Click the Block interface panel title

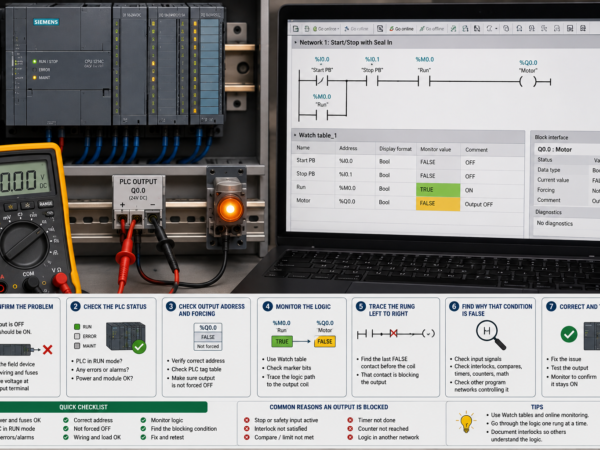tap(551, 137)
